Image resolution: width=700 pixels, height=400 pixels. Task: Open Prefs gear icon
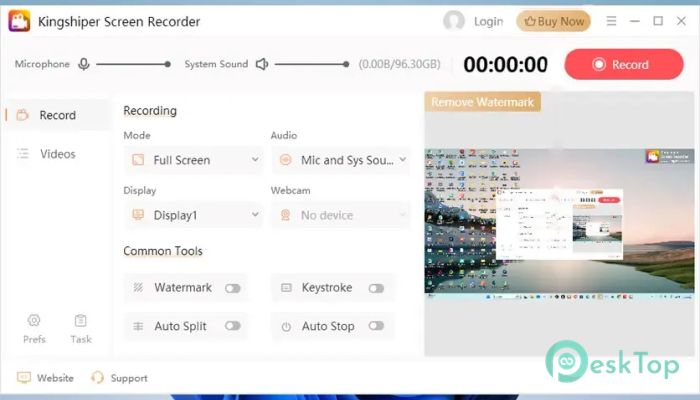[x=34, y=320]
